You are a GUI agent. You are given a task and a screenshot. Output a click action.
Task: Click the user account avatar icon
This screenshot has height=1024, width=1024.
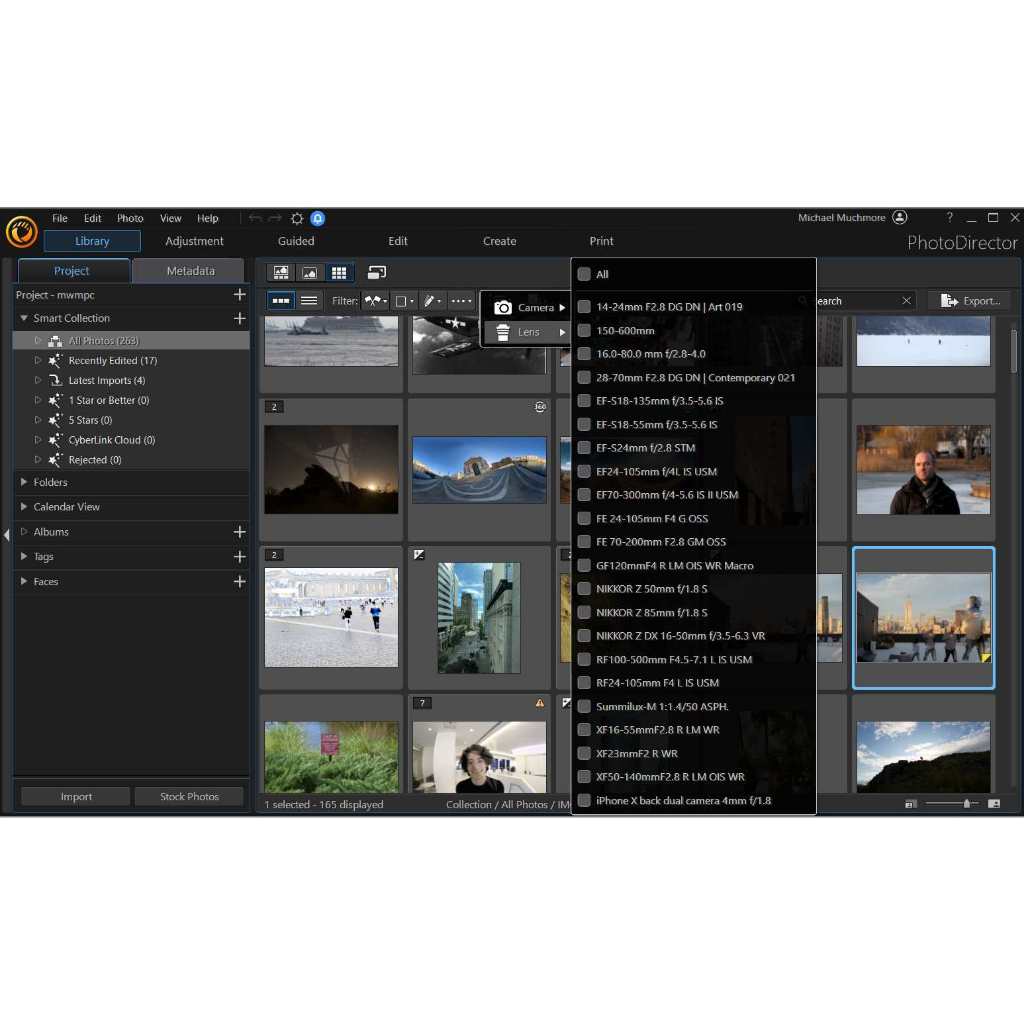click(x=900, y=218)
